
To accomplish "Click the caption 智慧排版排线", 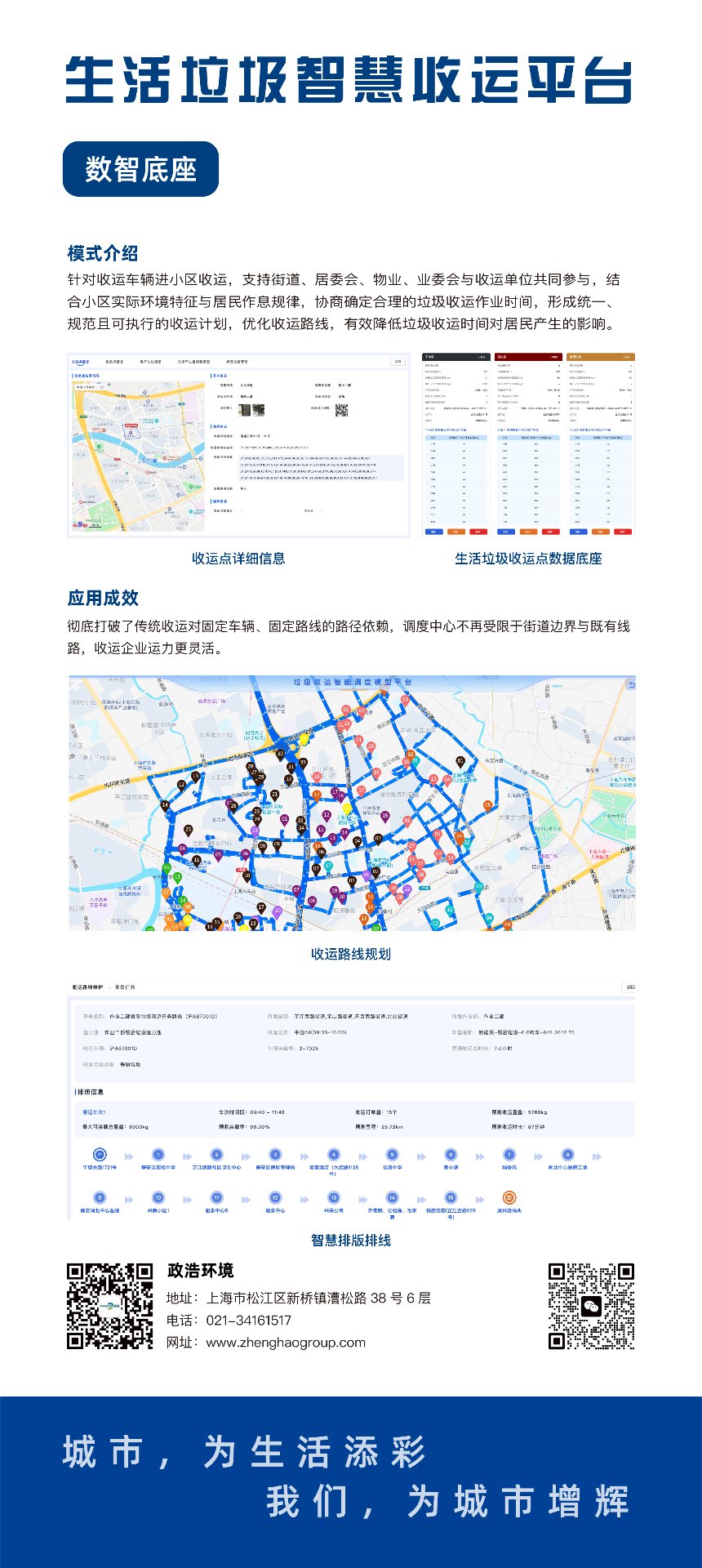I will [351, 1241].
